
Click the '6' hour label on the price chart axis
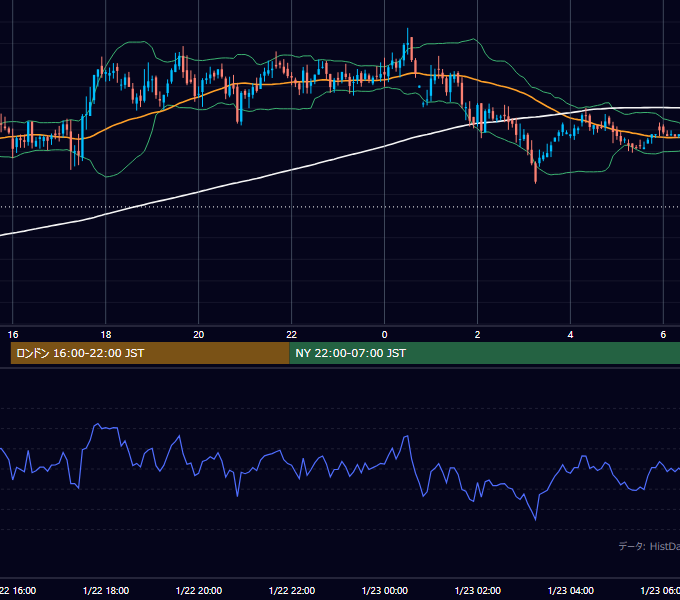click(x=663, y=335)
